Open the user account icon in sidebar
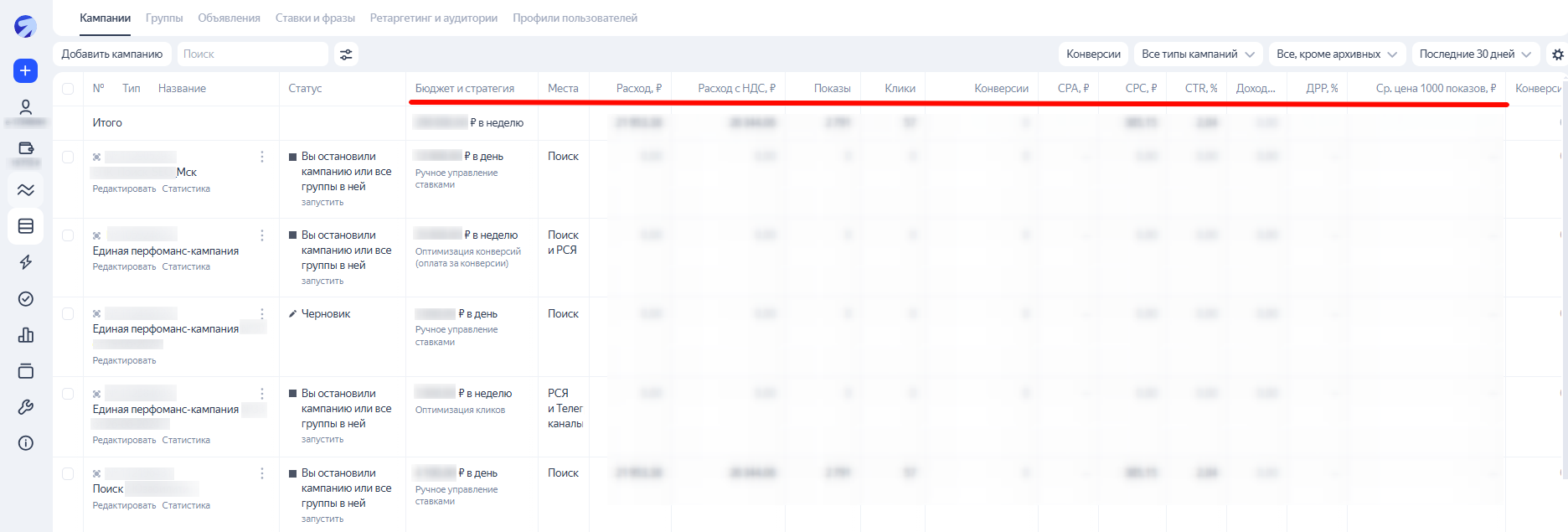Screen dimensions: 1568x532 (26, 107)
